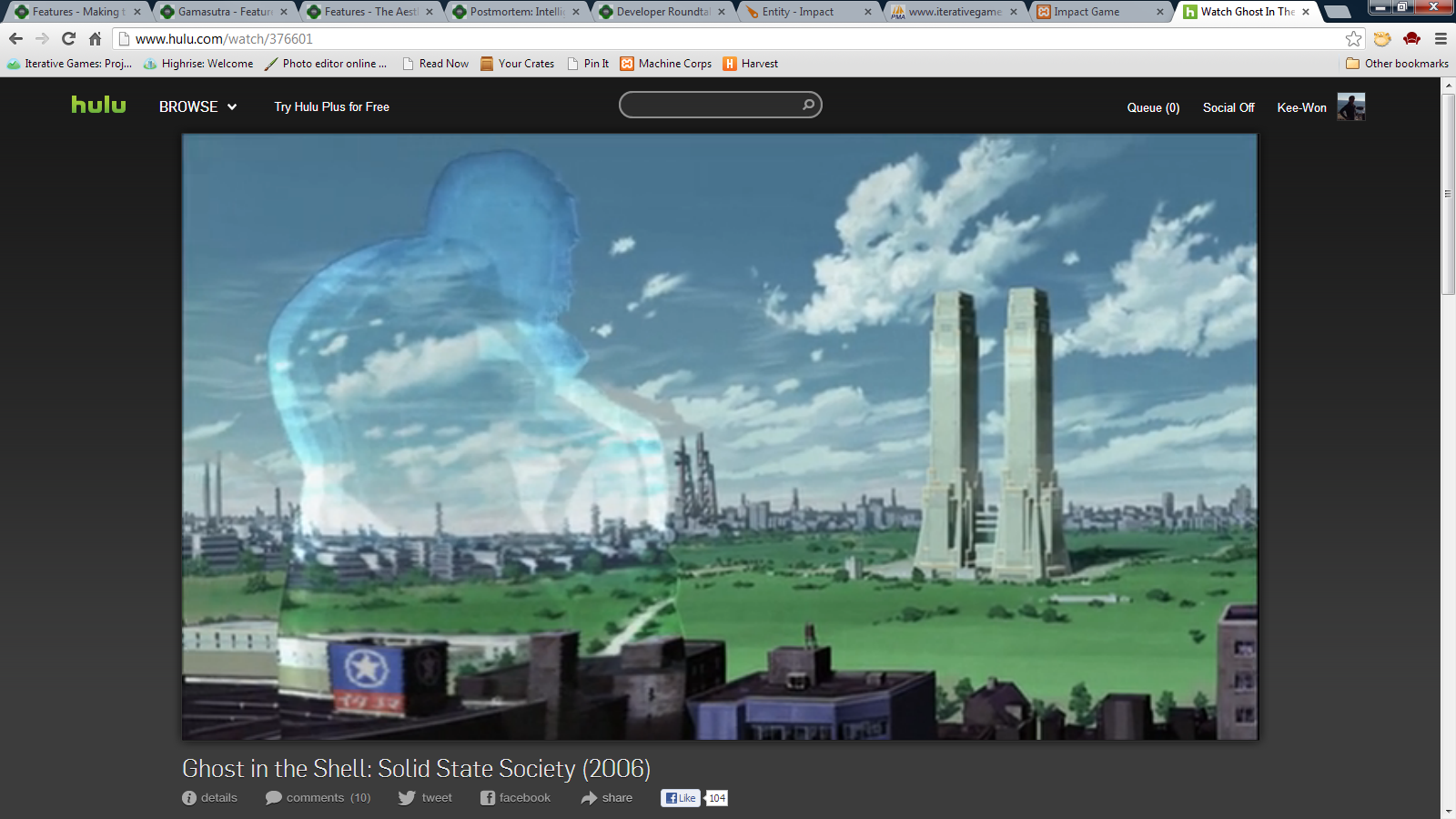This screenshot has width=1456, height=819.
Task: Click the scrollbar up arrow
Action: pyautogui.click(x=1448, y=85)
